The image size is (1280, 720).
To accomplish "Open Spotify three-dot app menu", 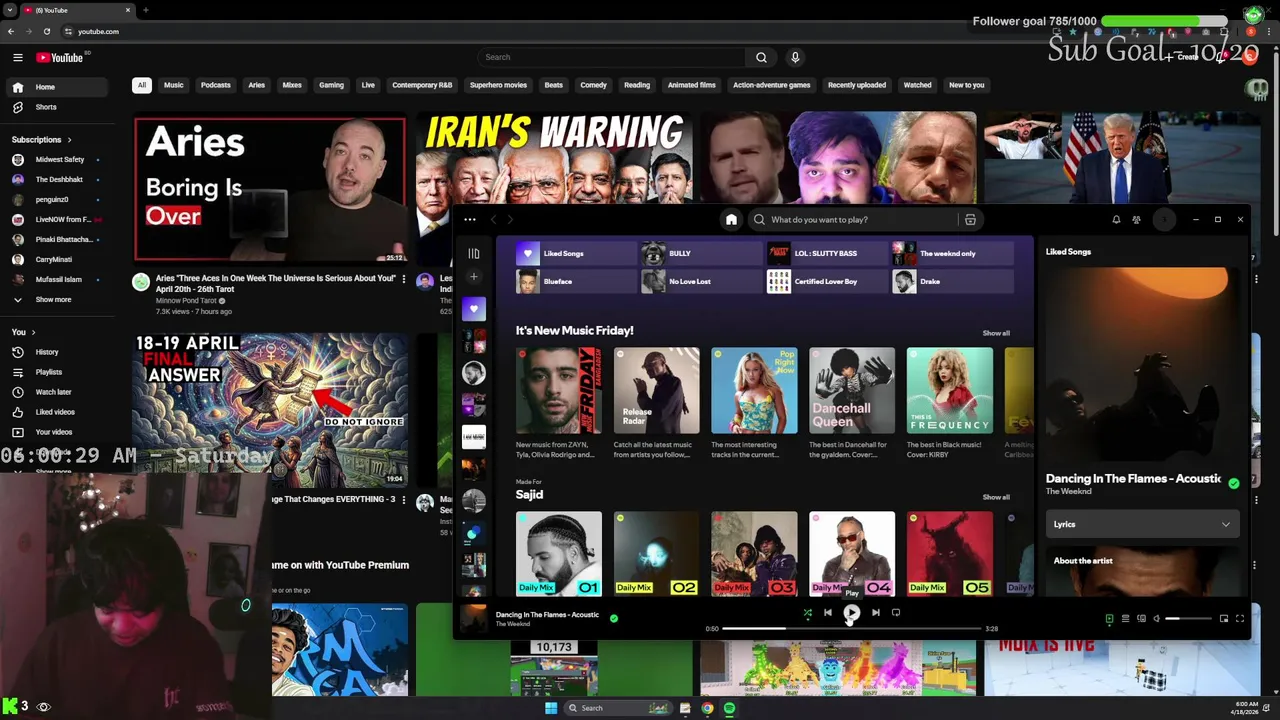I will point(469,220).
